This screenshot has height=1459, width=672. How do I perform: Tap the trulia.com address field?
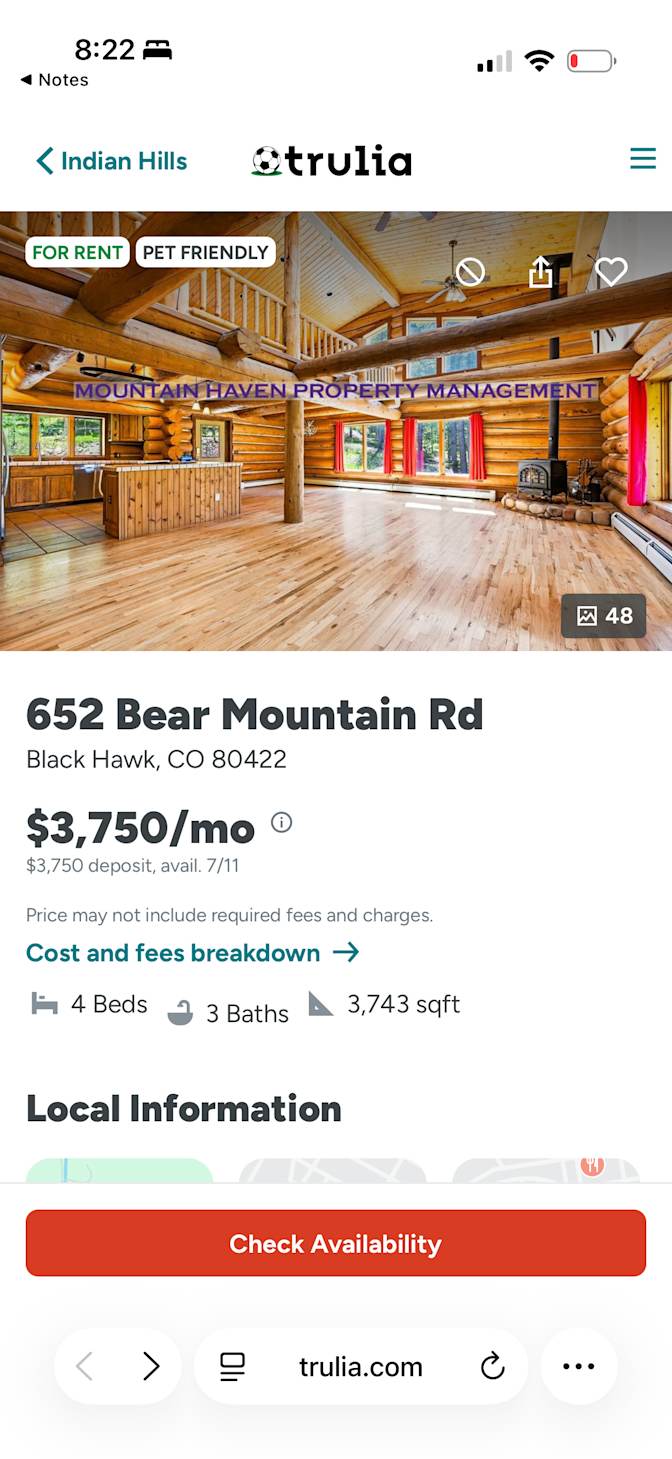pyautogui.click(x=360, y=1366)
